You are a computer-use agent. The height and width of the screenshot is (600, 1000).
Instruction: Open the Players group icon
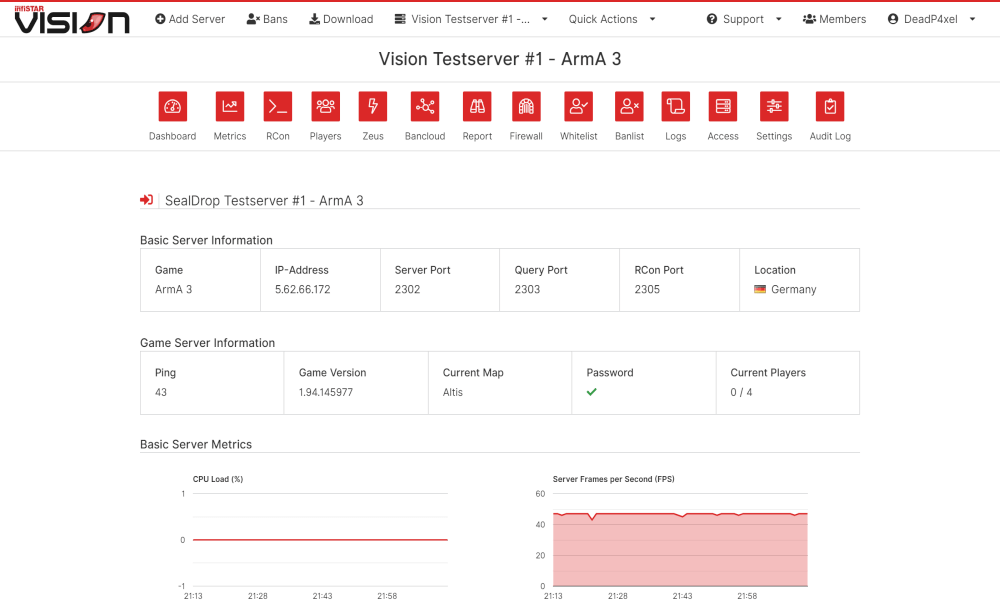coord(325,106)
